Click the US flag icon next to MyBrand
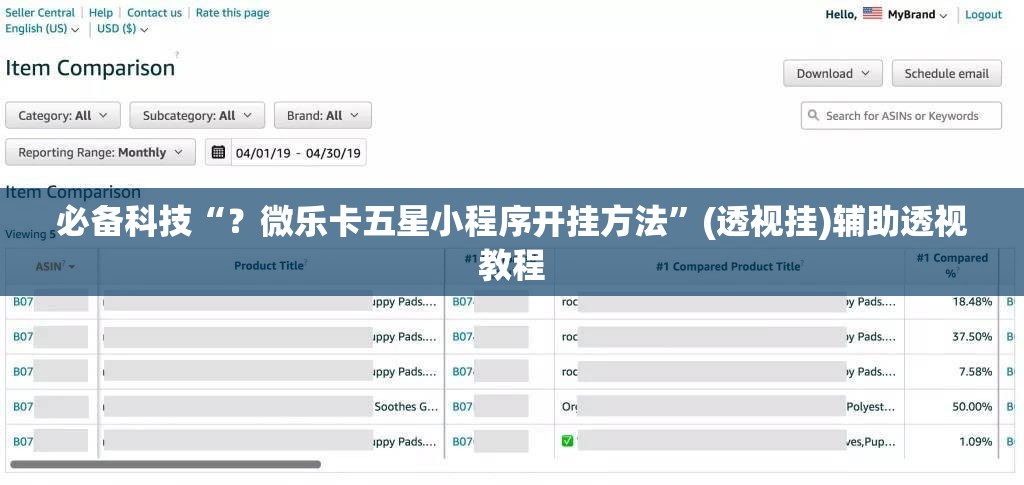Viewport: 1024px width, 485px height. click(872, 14)
